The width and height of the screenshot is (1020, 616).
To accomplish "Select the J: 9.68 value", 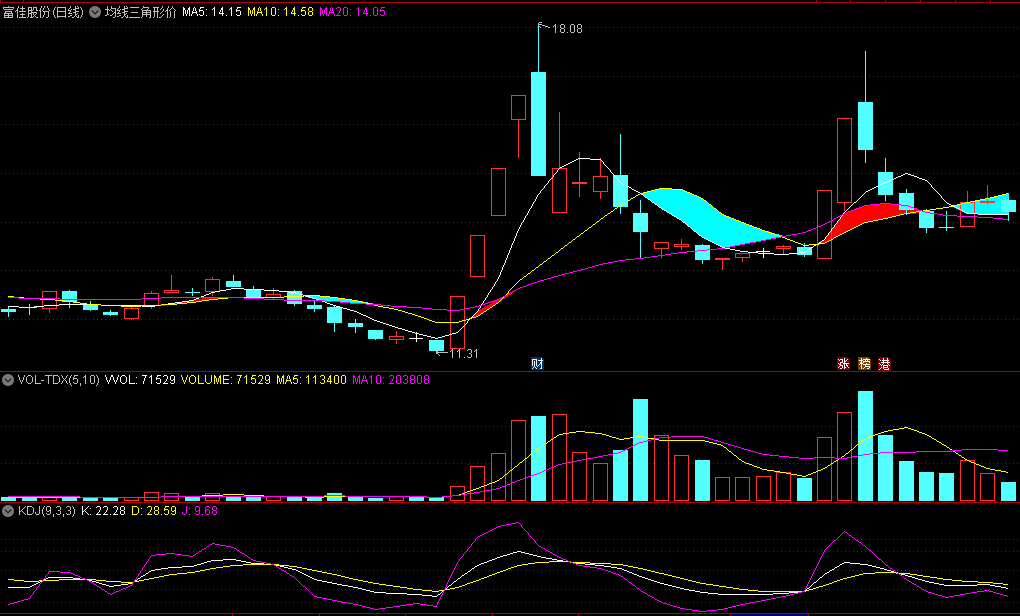I will 200,511.
